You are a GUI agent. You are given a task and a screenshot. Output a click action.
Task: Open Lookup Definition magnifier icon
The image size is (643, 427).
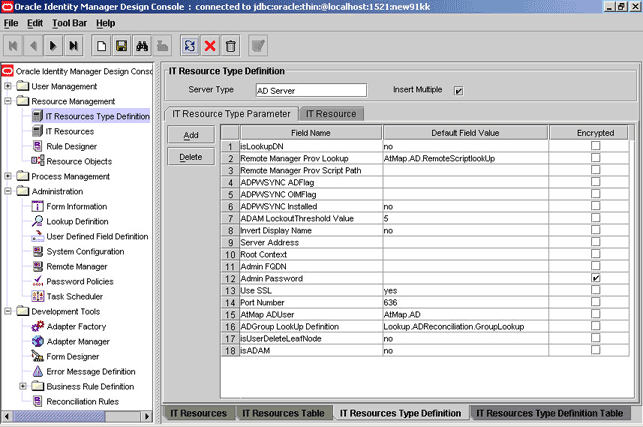pyautogui.click(x=37, y=221)
